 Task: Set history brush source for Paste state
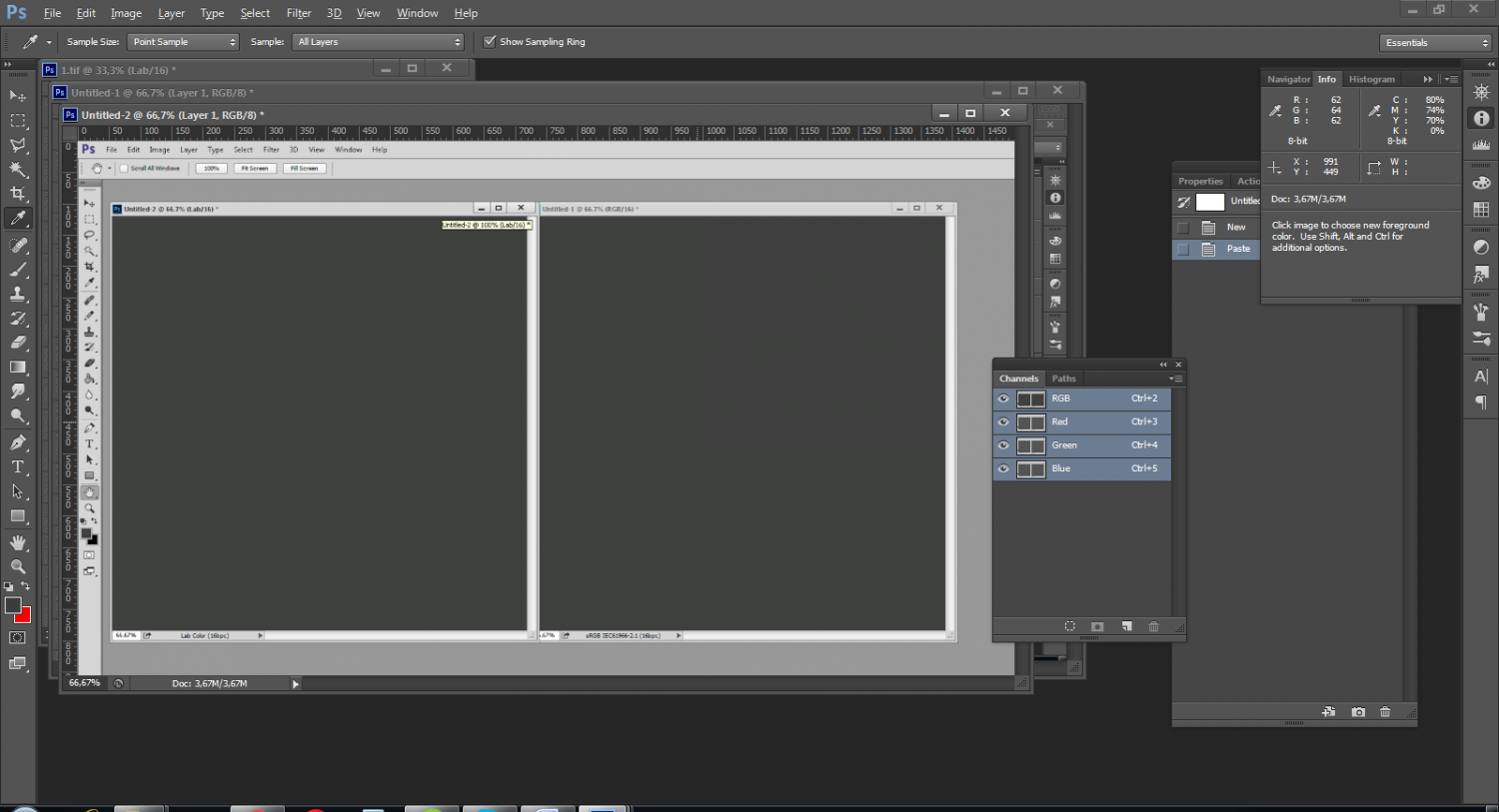coord(1183,249)
